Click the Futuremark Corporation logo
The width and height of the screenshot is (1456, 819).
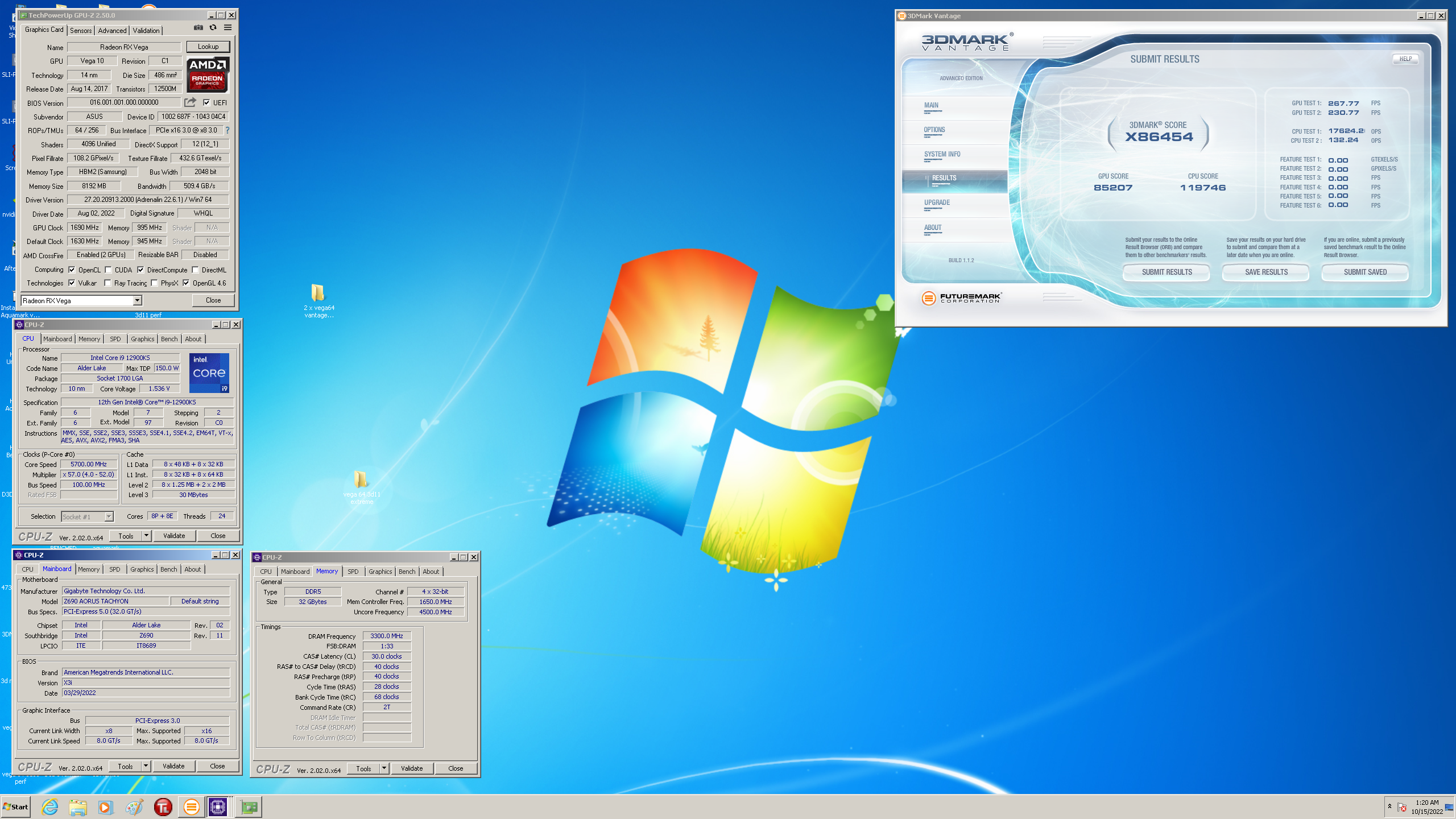click(x=961, y=298)
